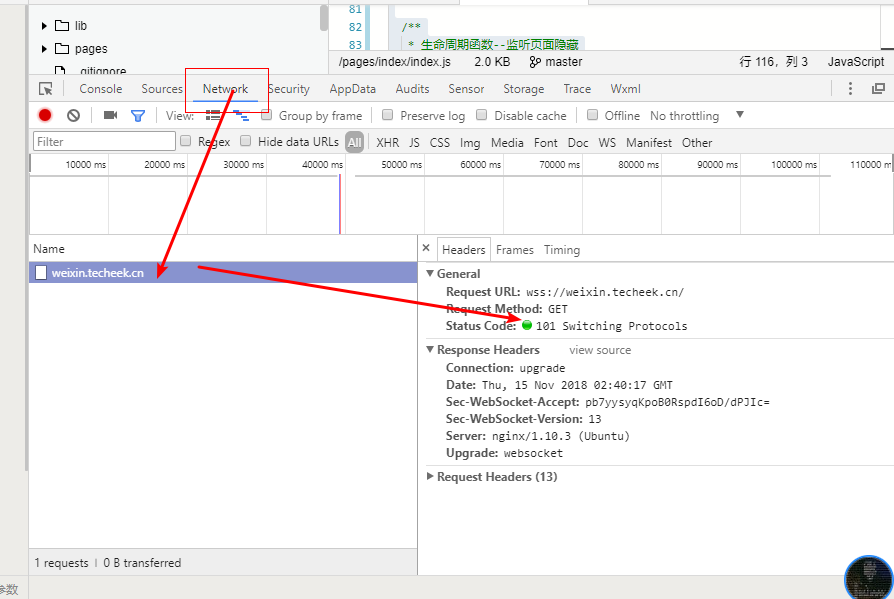The height and width of the screenshot is (599, 894).
Task: Toggle the filter funnel icon
Action: tap(138, 115)
